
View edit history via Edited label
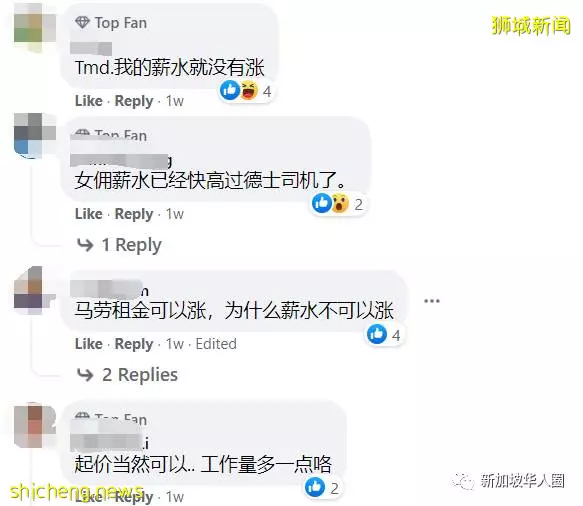[216, 344]
